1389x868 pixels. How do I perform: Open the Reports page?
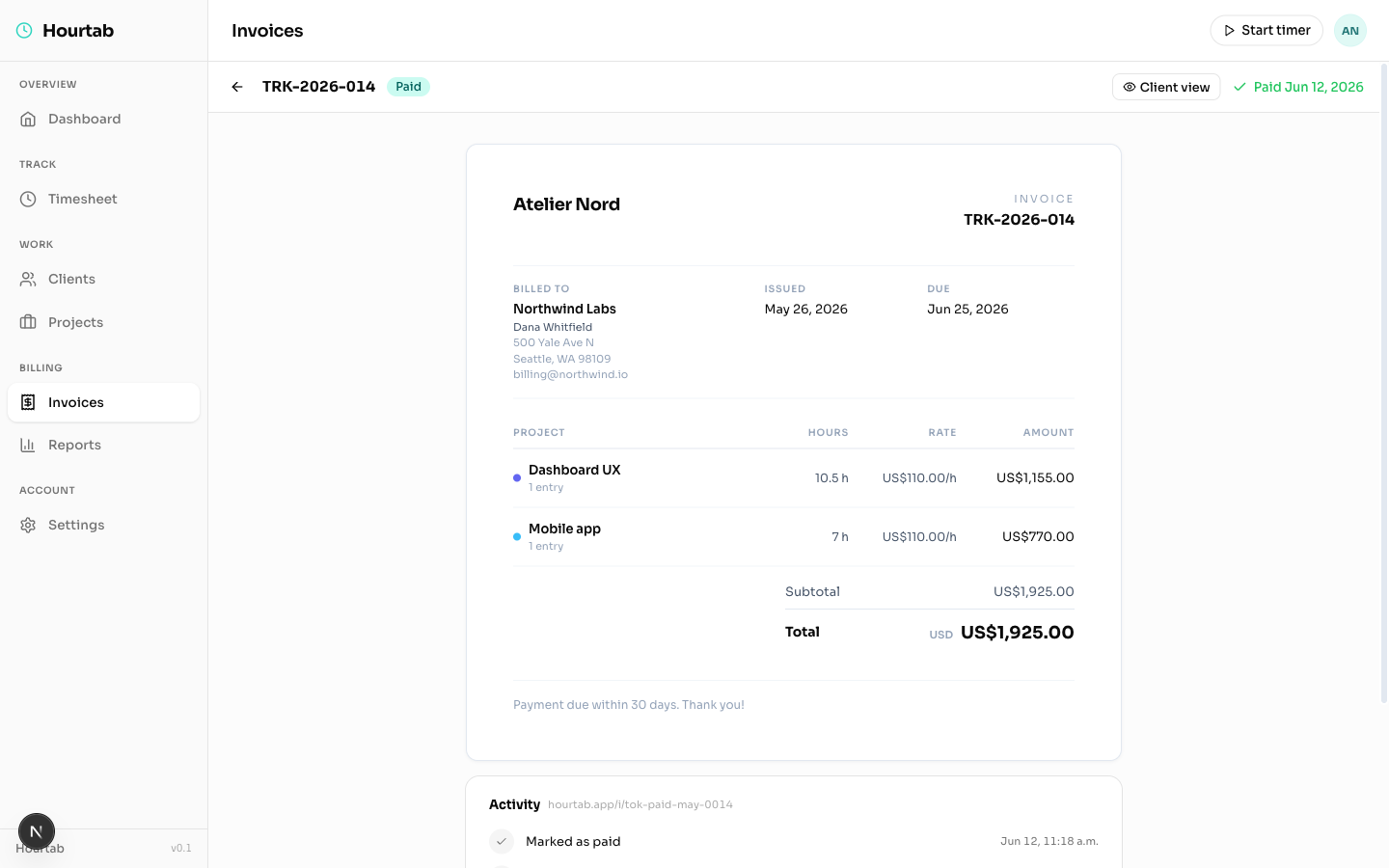[103, 445]
